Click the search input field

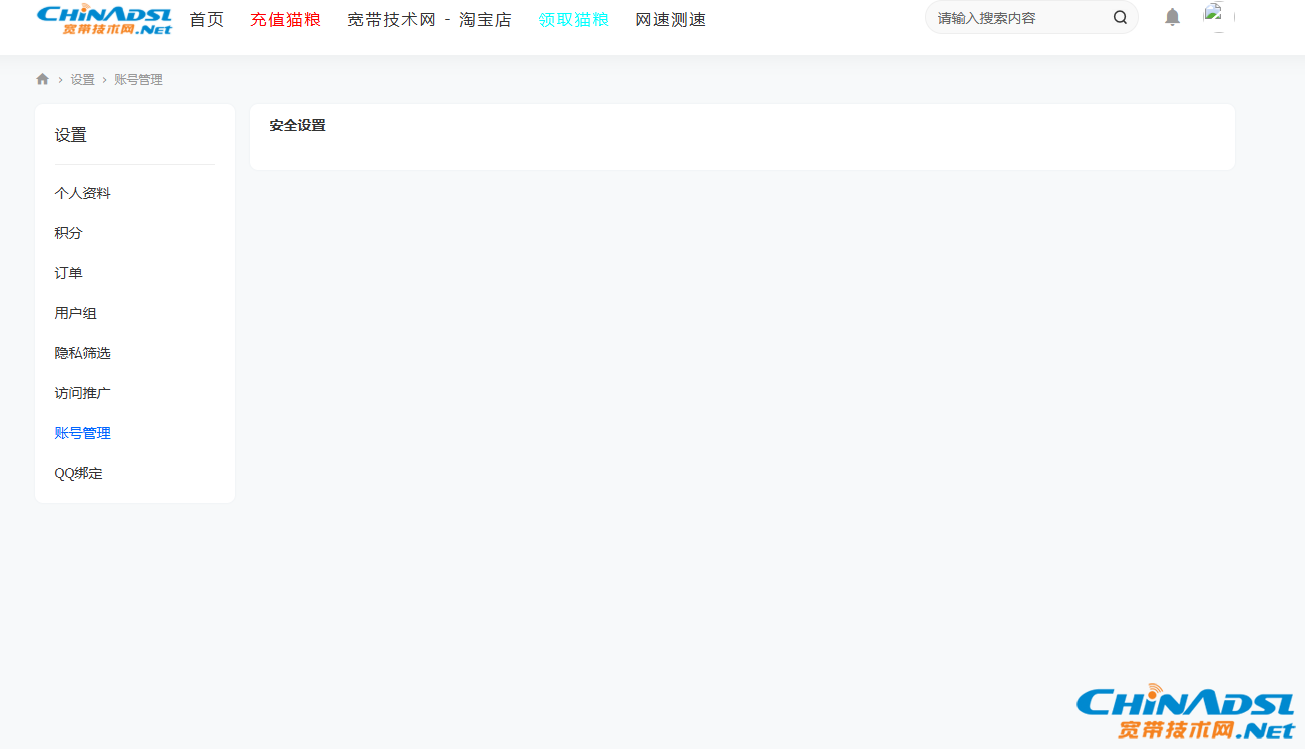1020,18
